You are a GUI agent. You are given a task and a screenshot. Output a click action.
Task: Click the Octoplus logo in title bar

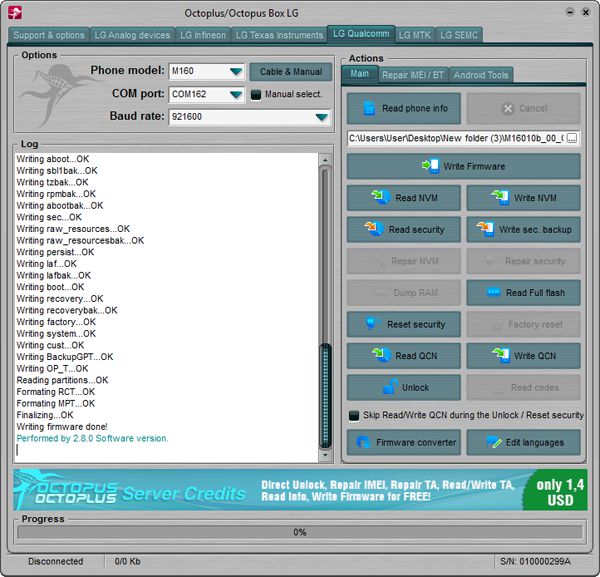point(15,13)
